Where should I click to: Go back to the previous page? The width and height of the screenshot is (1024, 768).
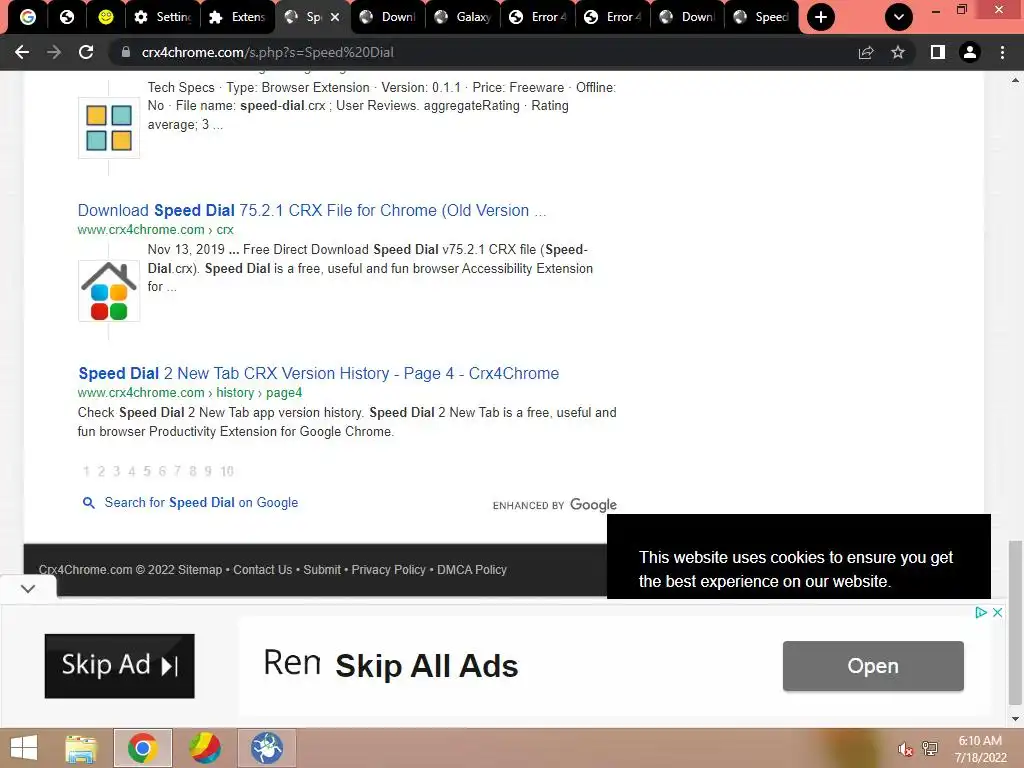[x=22, y=52]
